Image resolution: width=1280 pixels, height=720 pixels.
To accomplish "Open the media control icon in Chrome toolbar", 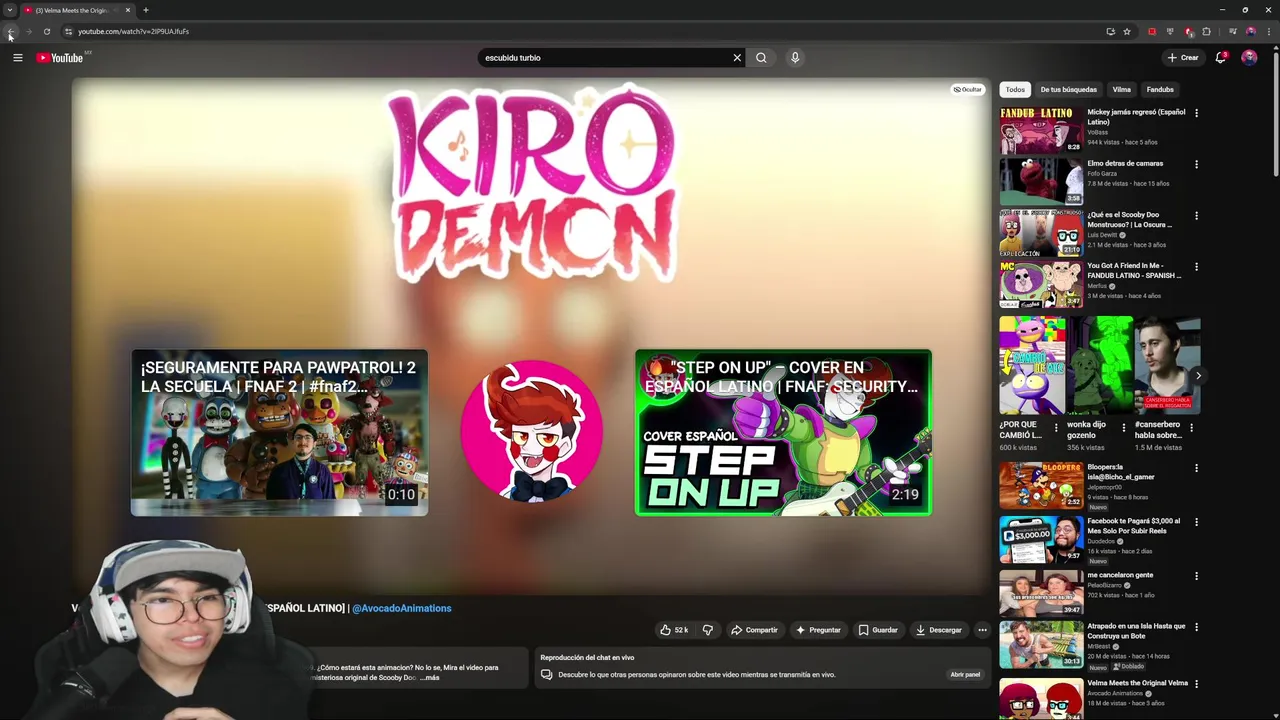I will click(1232, 31).
